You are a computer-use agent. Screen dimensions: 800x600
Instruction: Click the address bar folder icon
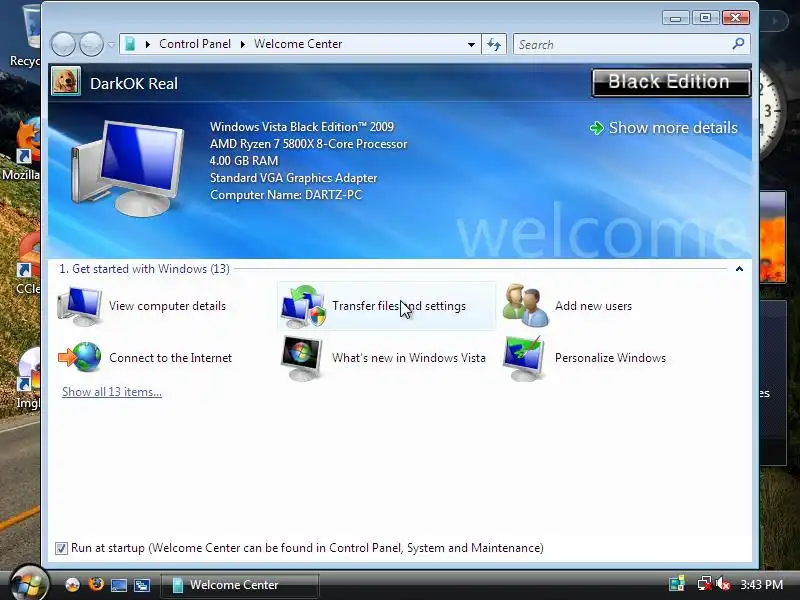coord(130,44)
